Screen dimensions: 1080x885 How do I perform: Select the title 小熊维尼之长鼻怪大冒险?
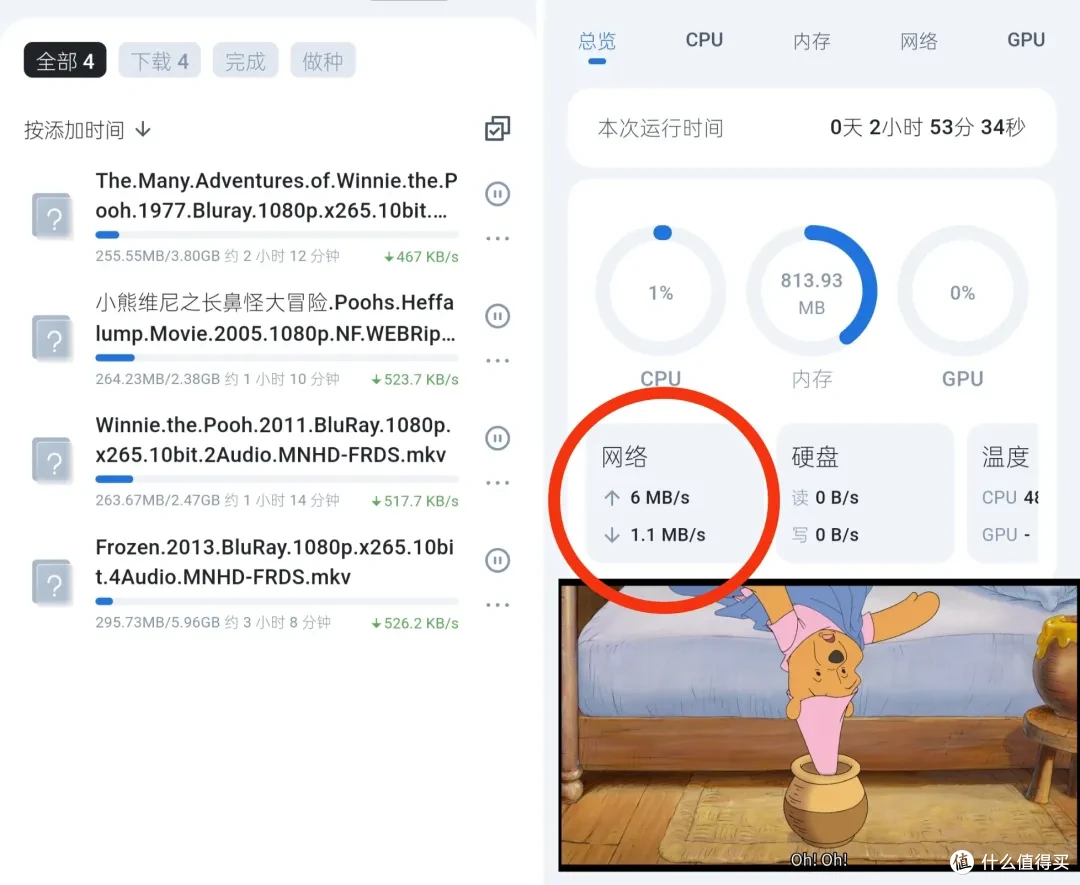click(211, 303)
